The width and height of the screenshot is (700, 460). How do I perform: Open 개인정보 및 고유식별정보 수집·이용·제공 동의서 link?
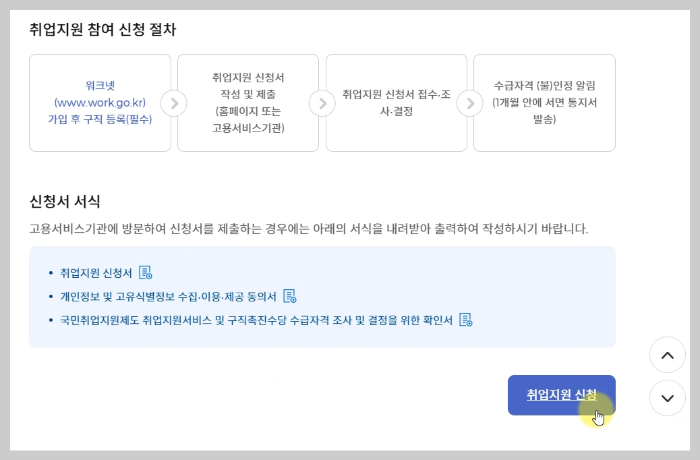168,297
